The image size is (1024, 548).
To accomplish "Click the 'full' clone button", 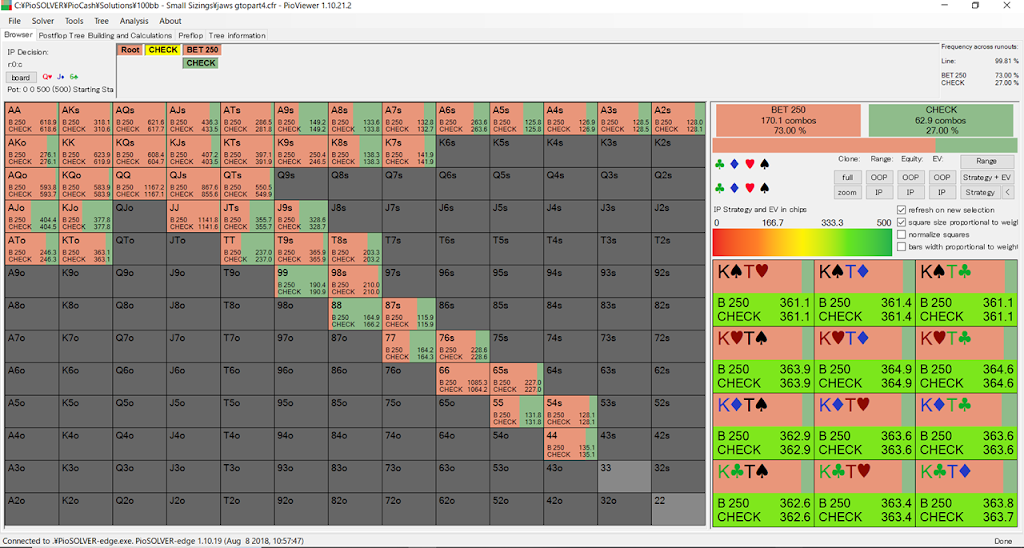I will point(847,177).
